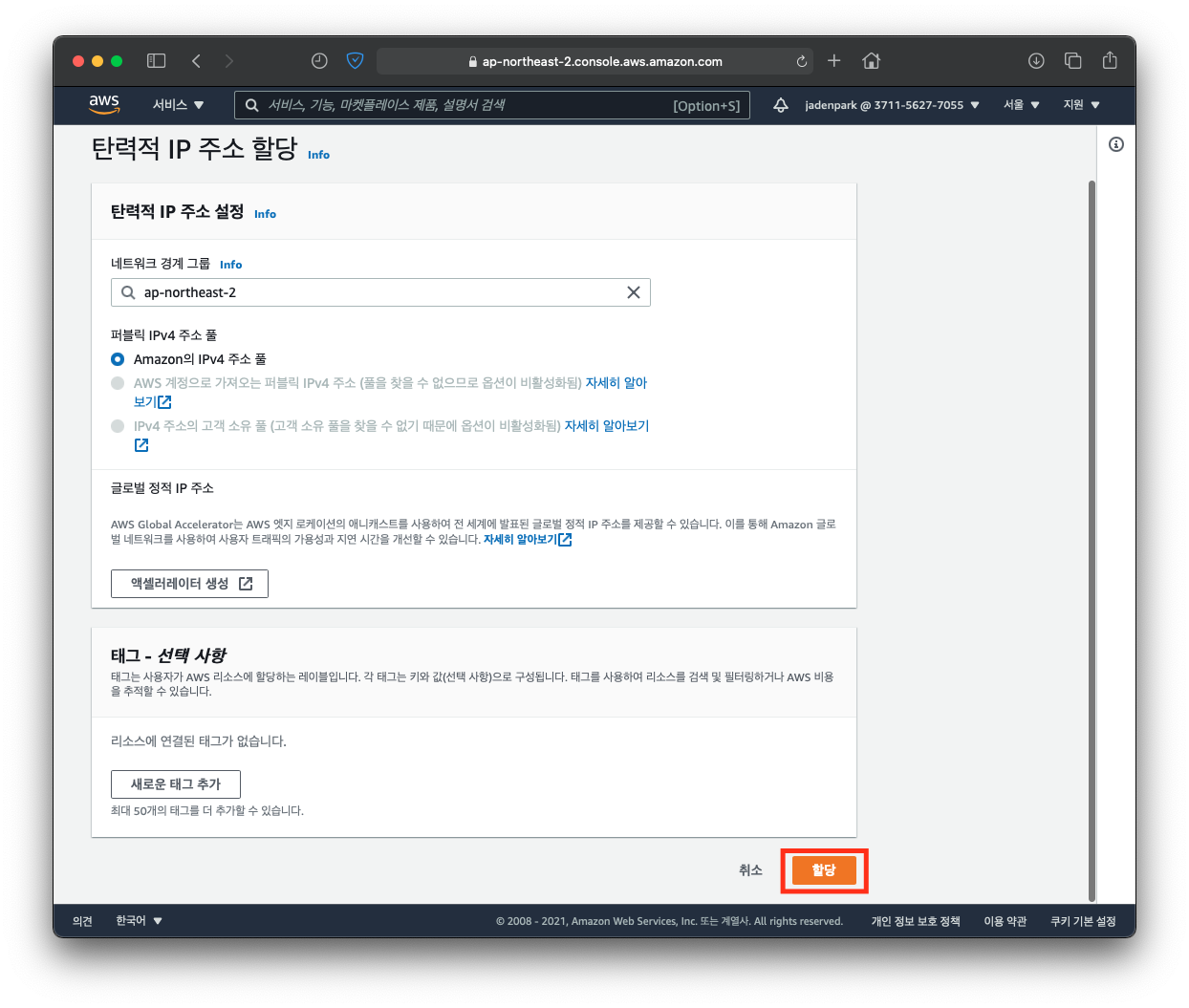Click the Safari address bar

(595, 61)
